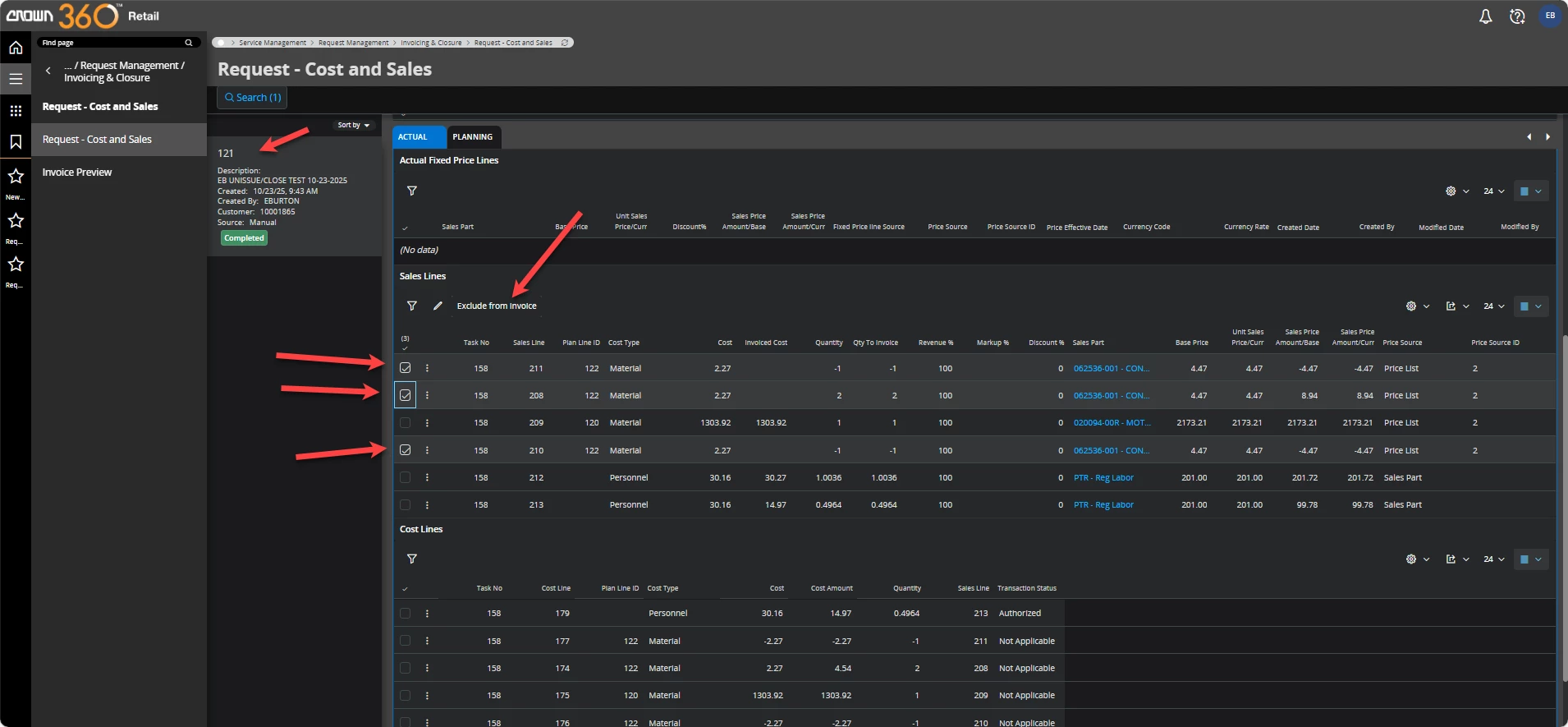Check the cost line 179 checkbox
The width and height of the screenshot is (1568, 727).
click(x=406, y=614)
